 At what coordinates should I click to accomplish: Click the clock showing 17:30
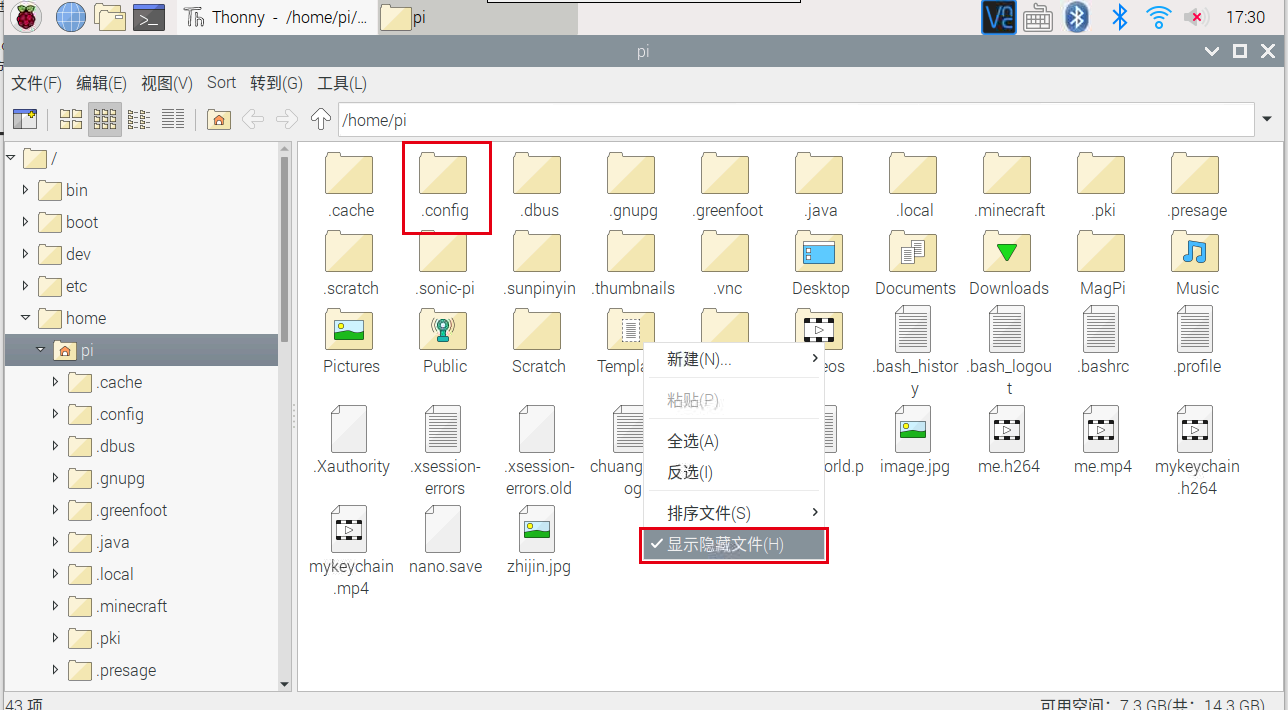point(1245,17)
